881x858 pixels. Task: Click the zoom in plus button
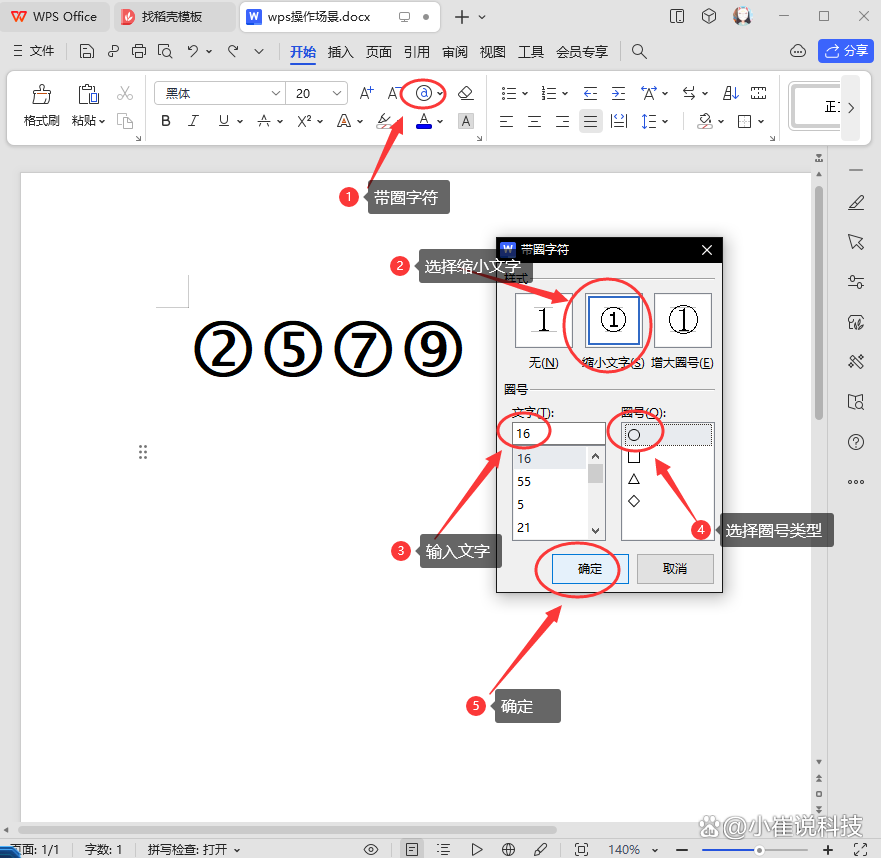[827, 850]
